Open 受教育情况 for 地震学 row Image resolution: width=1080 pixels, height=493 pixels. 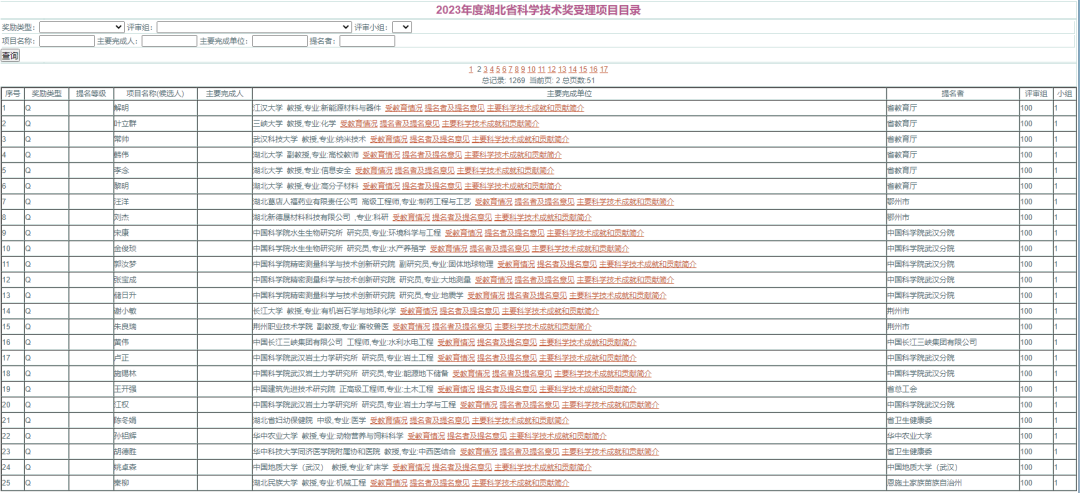click(485, 295)
